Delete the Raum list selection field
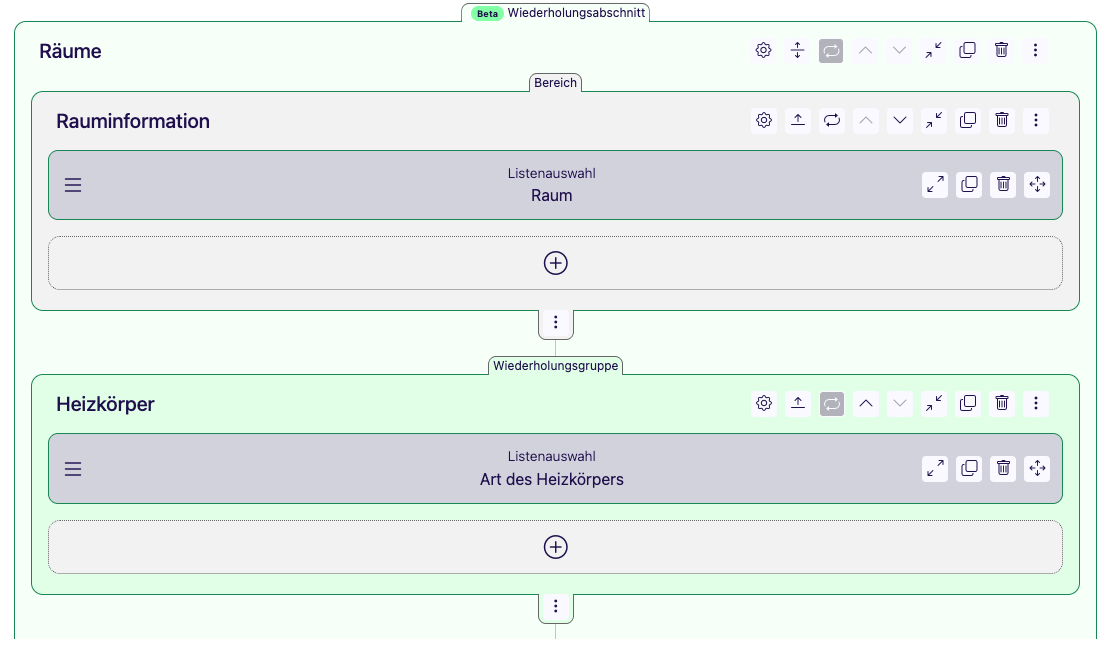Viewport: 1109px width, 650px height. (1003, 185)
